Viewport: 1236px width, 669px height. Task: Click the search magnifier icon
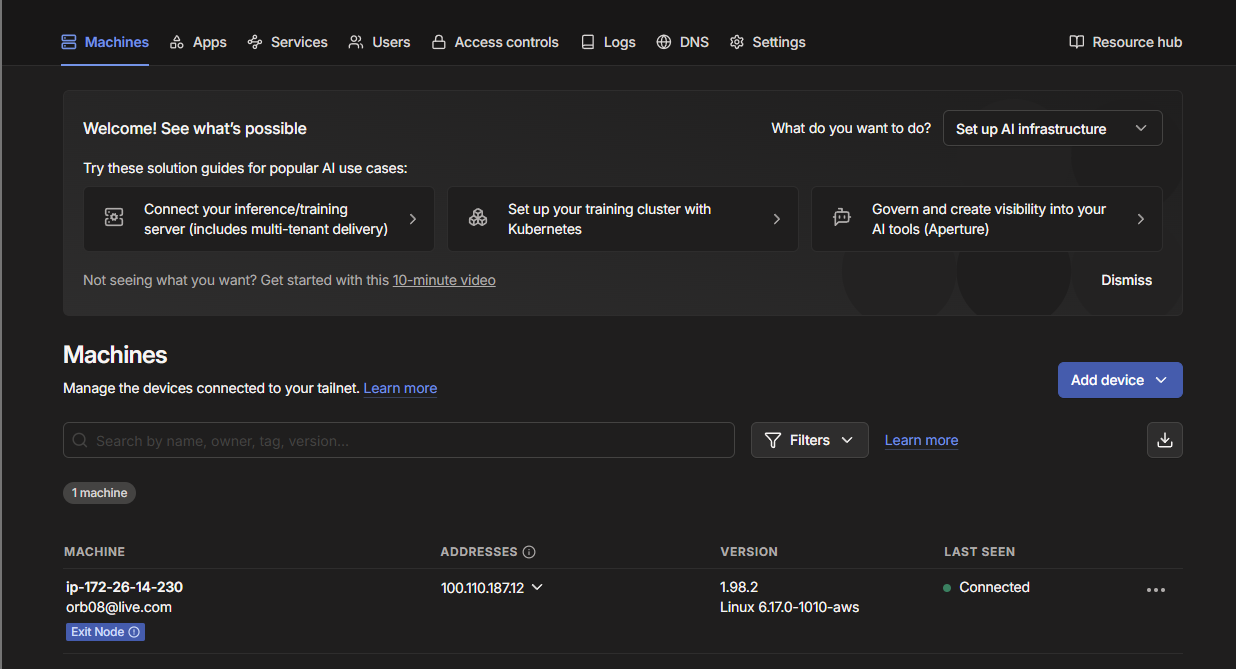pos(80,440)
